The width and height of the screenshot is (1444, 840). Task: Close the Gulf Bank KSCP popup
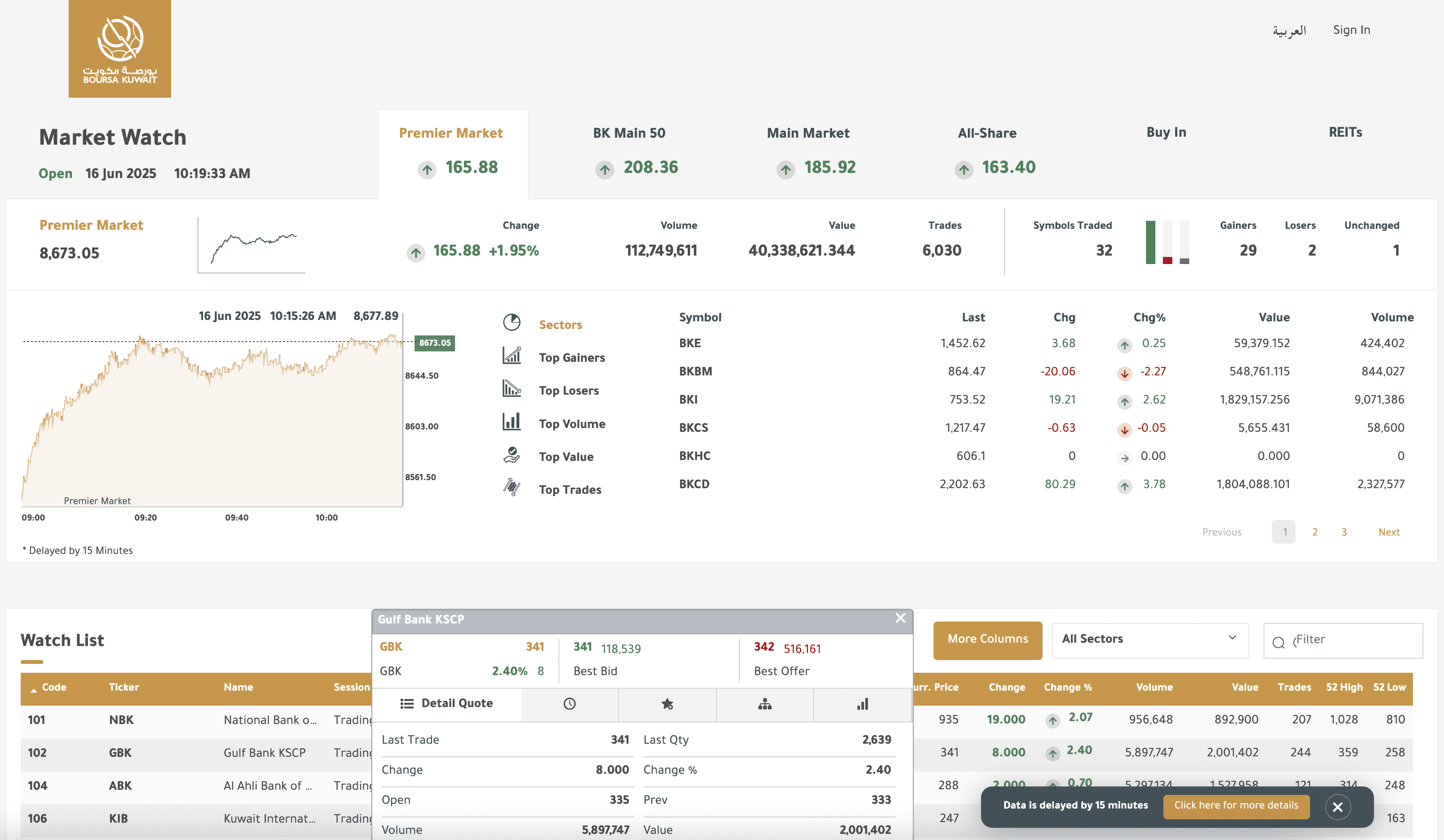900,618
